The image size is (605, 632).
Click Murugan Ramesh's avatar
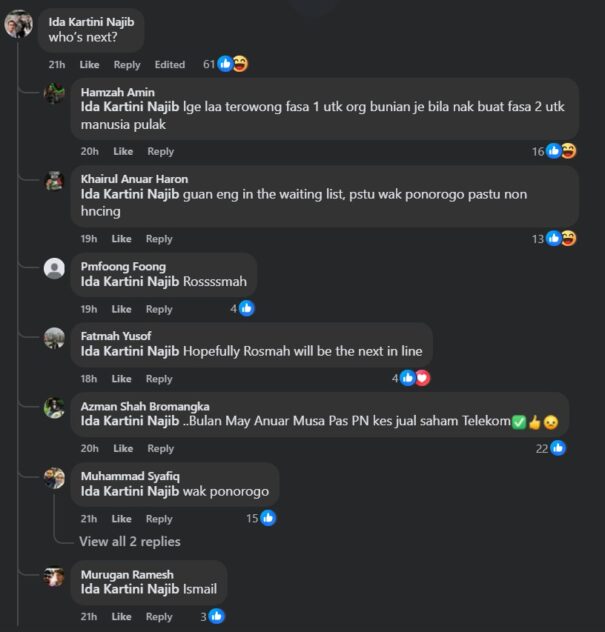tap(55, 576)
